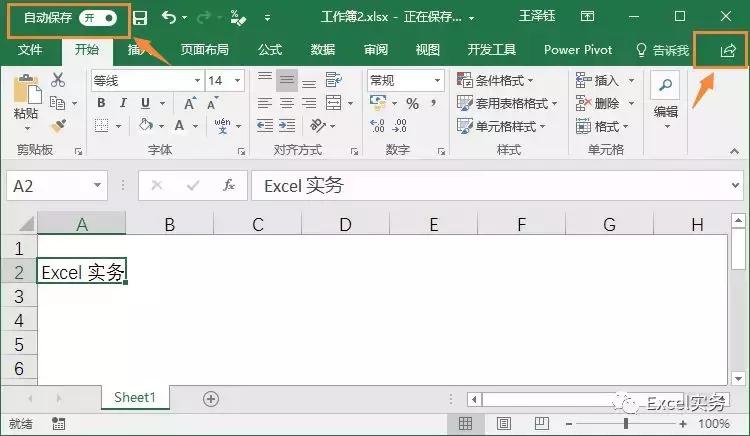Viewport: 750px width, 436px height.
Task: Click the Increase Font Size icon
Action: point(190,103)
